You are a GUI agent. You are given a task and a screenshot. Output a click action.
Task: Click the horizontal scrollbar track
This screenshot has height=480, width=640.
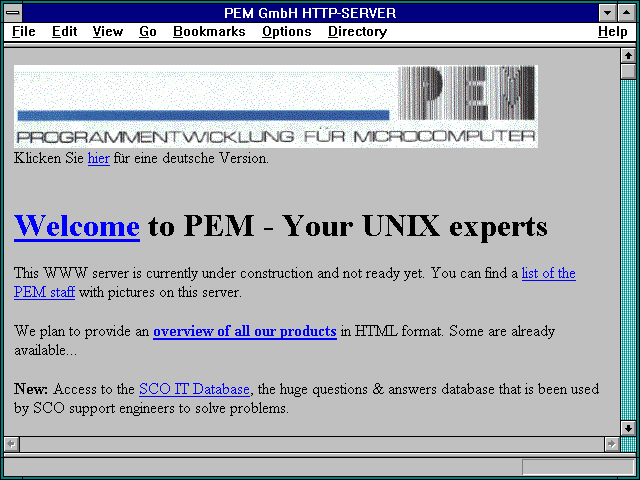tap(311, 444)
